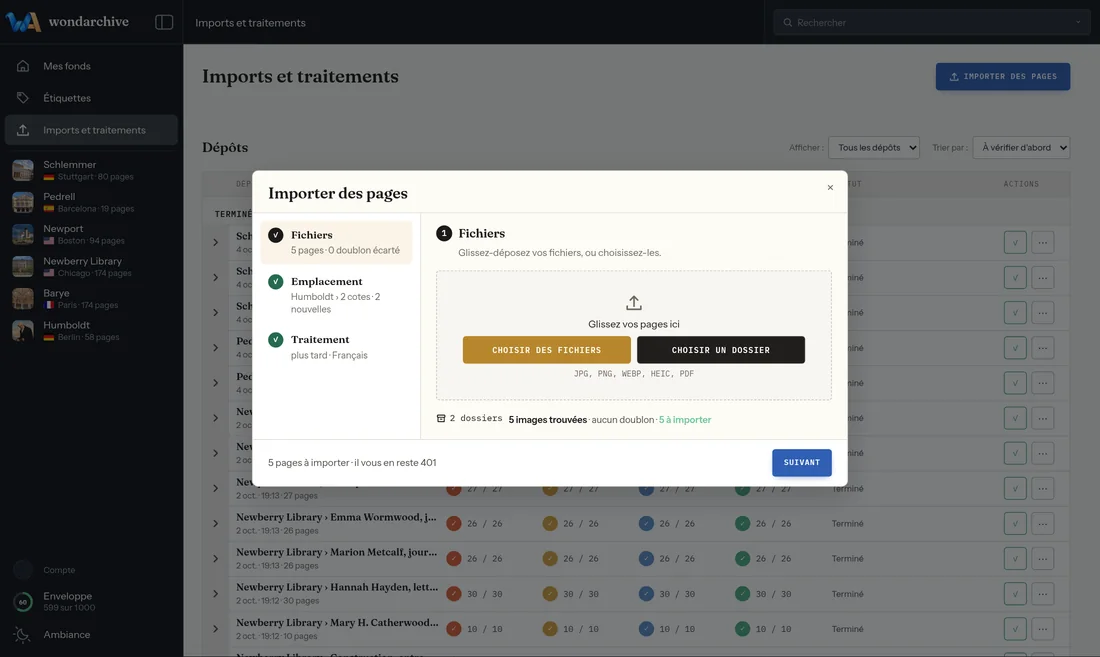Close the Importer des pages dialog
This screenshot has width=1100, height=657.
(830, 187)
